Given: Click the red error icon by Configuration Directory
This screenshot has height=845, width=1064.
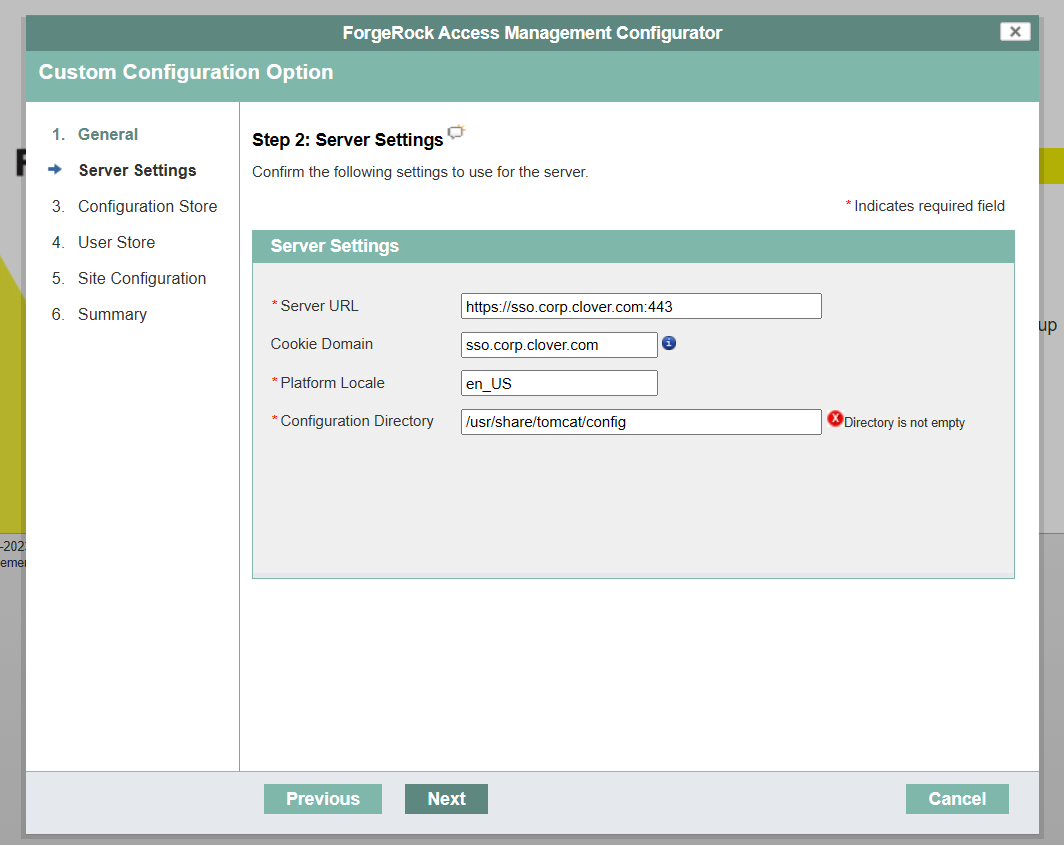Looking at the screenshot, I should pyautogui.click(x=835, y=419).
